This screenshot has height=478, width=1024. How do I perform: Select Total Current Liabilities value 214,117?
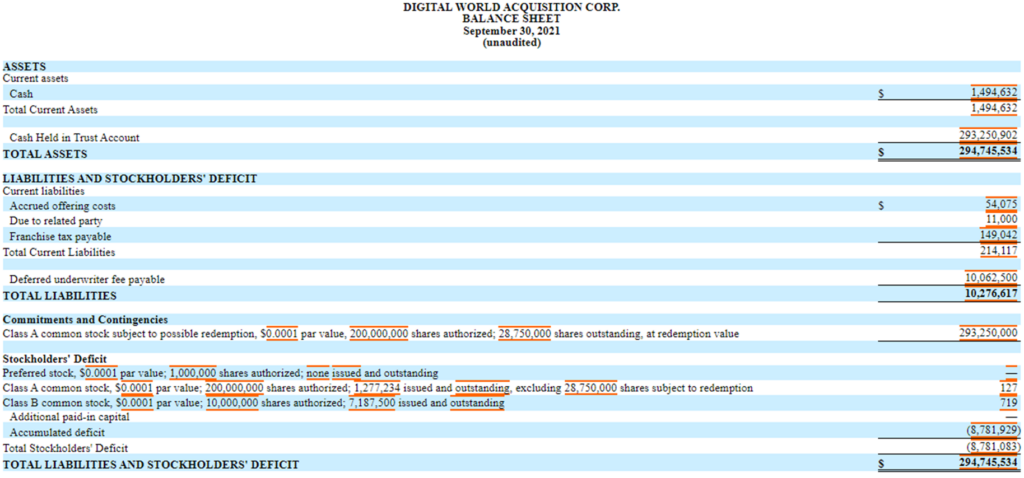click(997, 252)
